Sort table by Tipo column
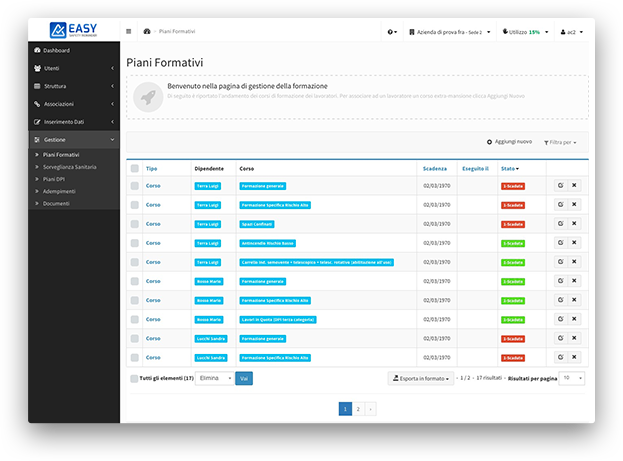The width and height of the screenshot is (623, 461). [x=151, y=169]
